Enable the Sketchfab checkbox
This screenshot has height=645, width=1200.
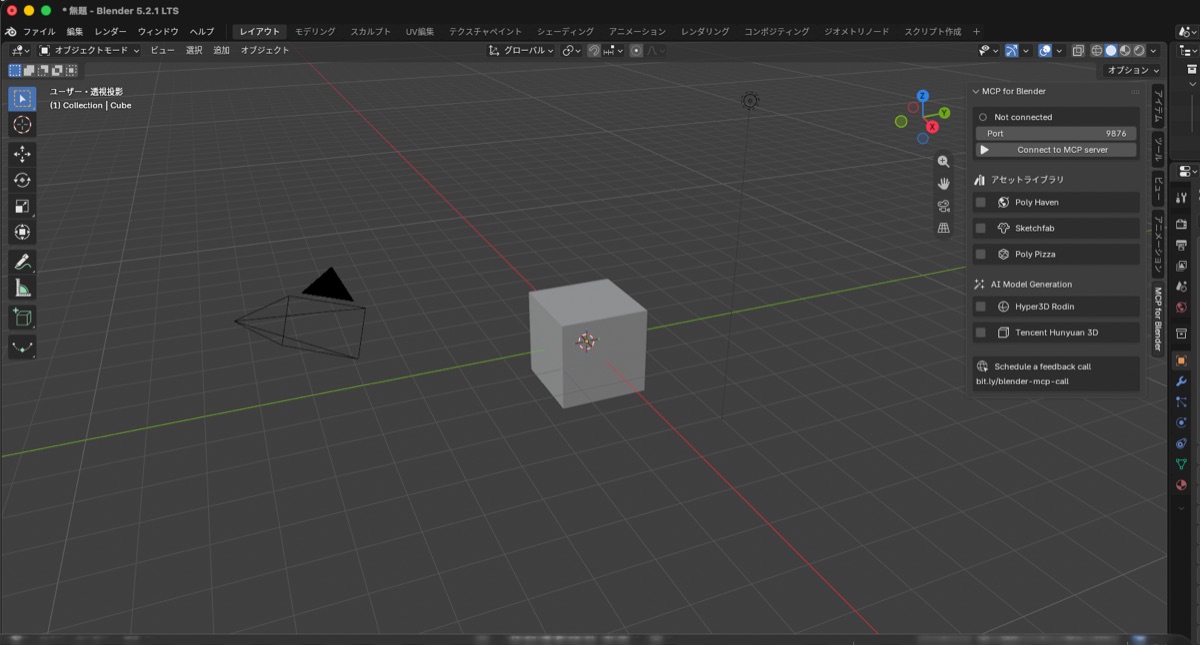(x=981, y=228)
